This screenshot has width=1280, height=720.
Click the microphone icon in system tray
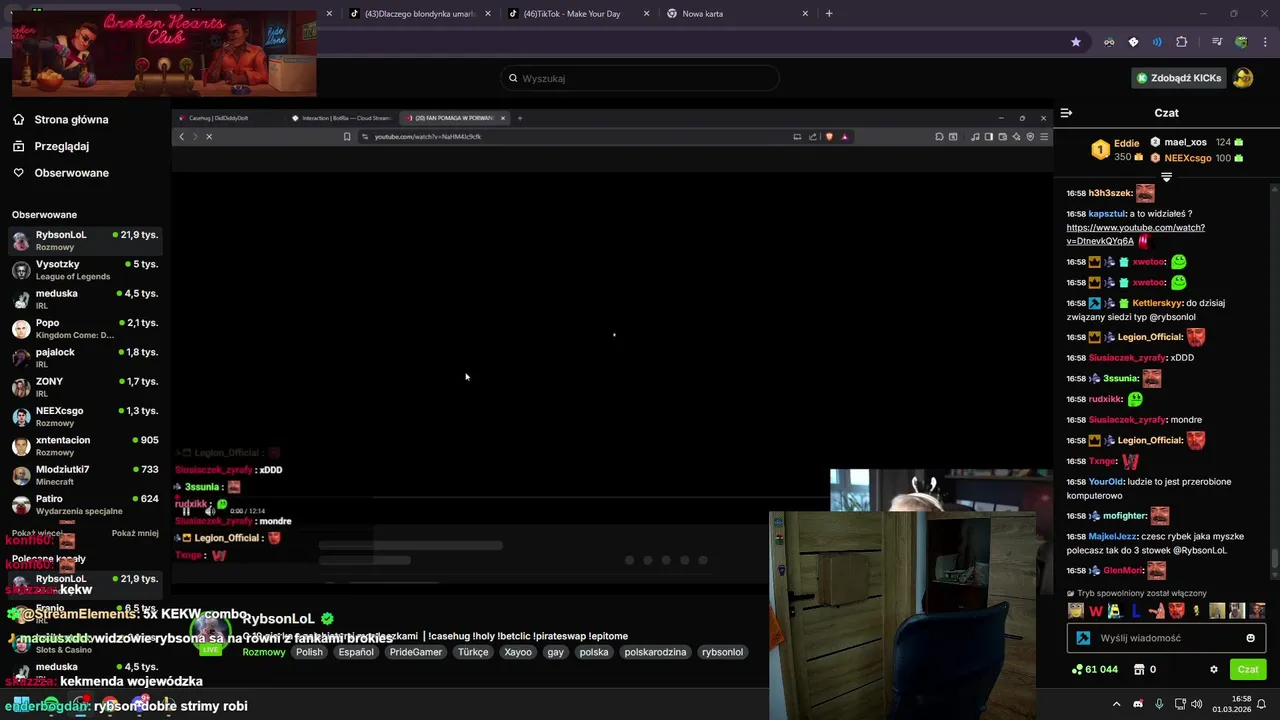[1159, 704]
